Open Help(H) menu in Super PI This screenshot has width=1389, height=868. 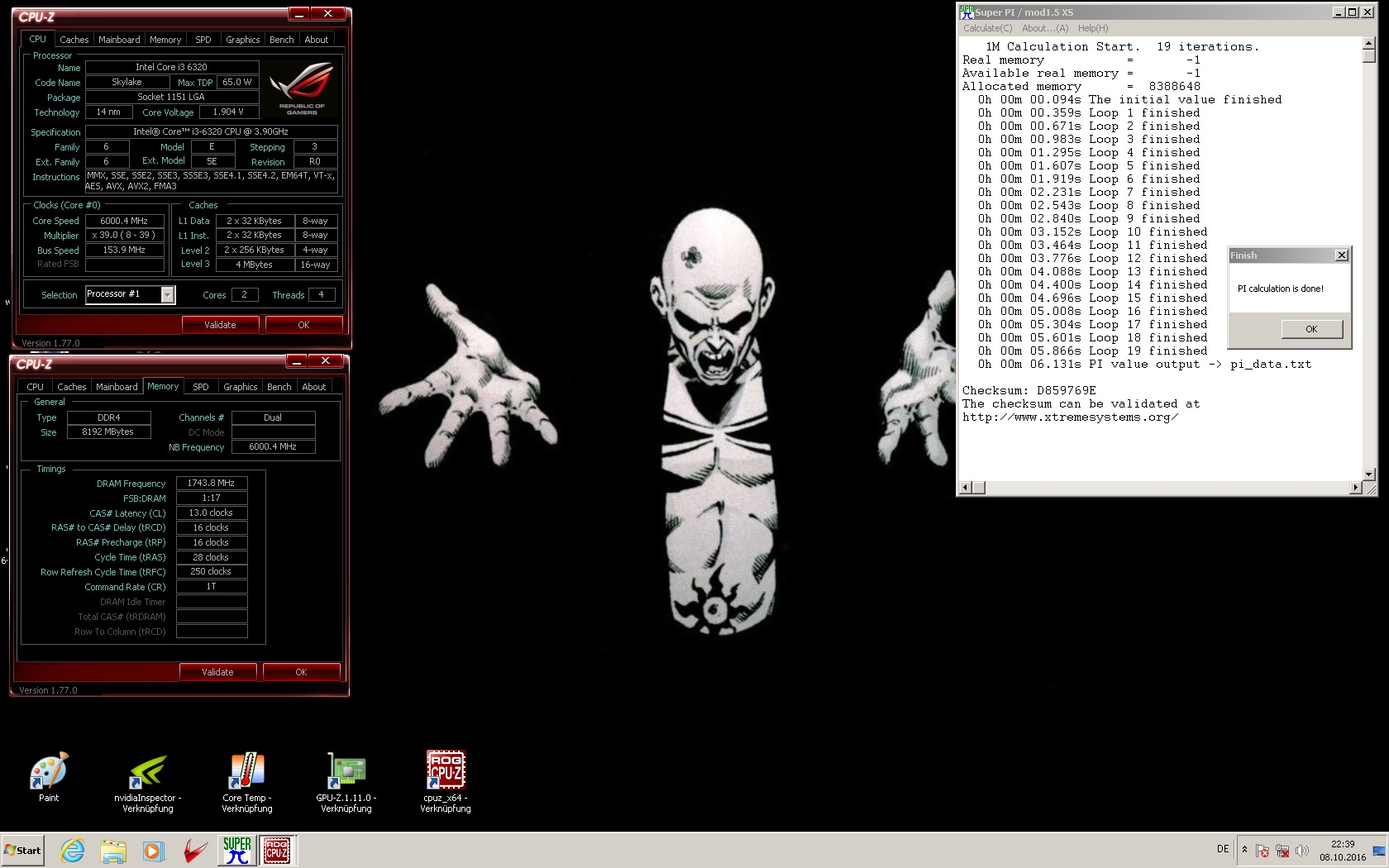tap(1093, 28)
